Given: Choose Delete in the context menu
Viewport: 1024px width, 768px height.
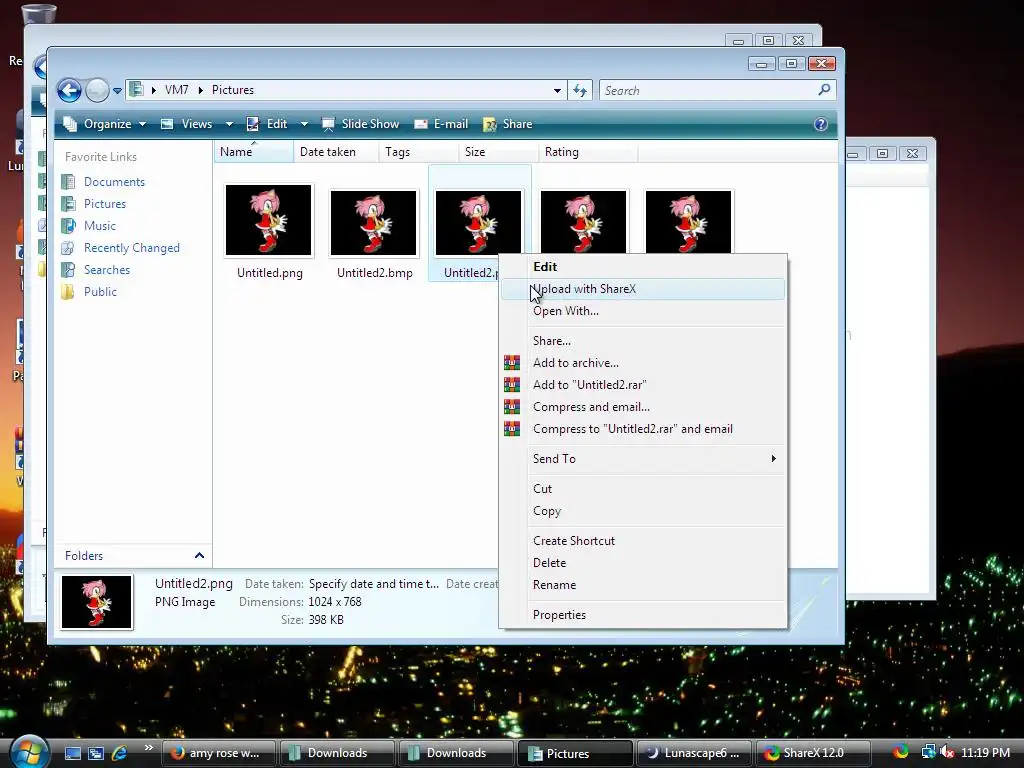Looking at the screenshot, I should click(643, 563).
